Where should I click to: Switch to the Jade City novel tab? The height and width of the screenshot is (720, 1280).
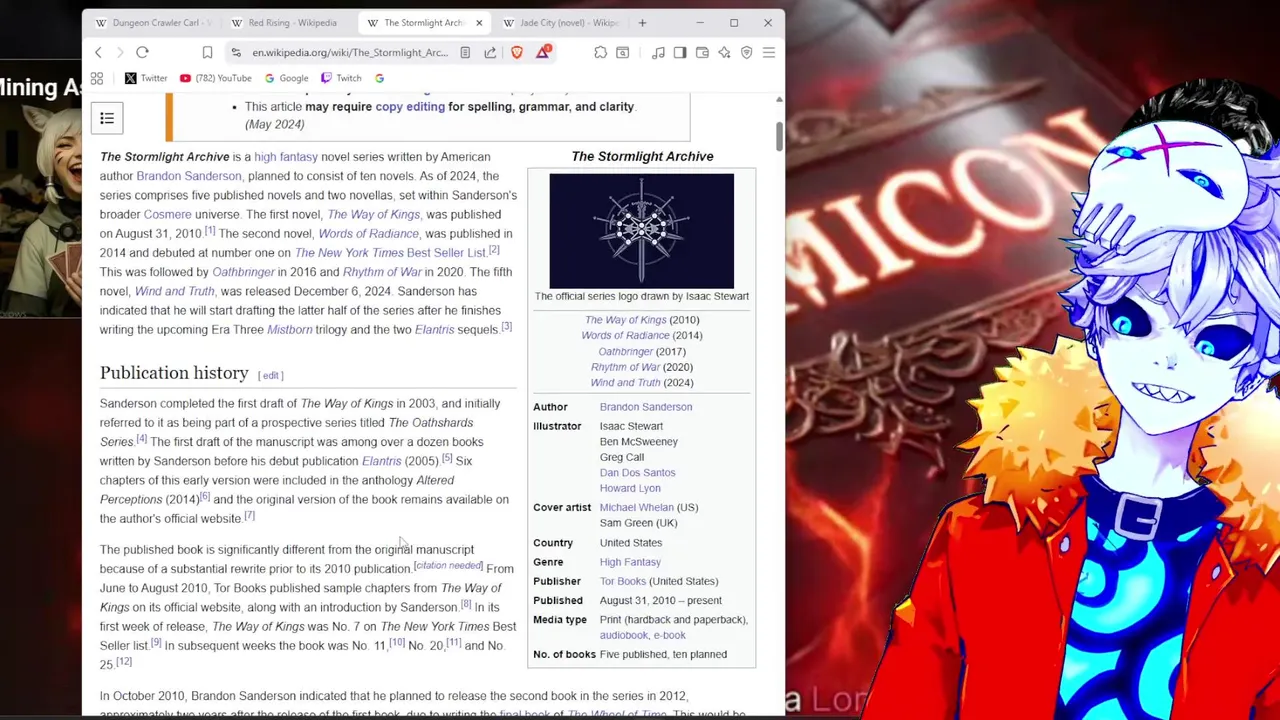563,22
